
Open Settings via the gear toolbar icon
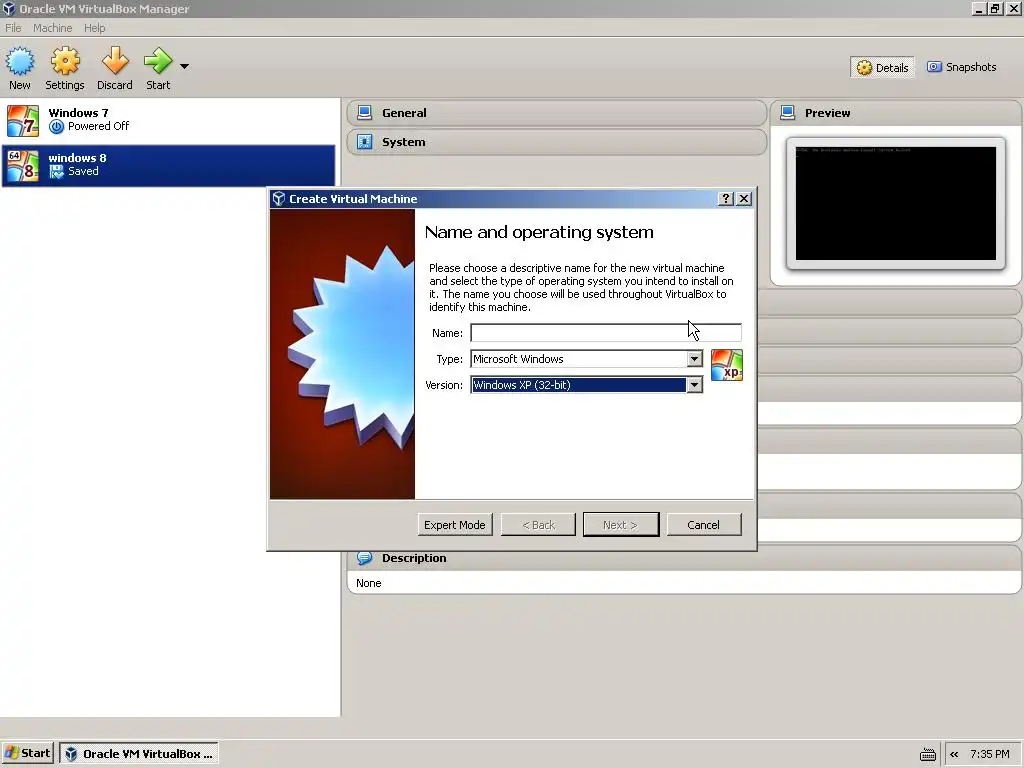click(x=65, y=61)
